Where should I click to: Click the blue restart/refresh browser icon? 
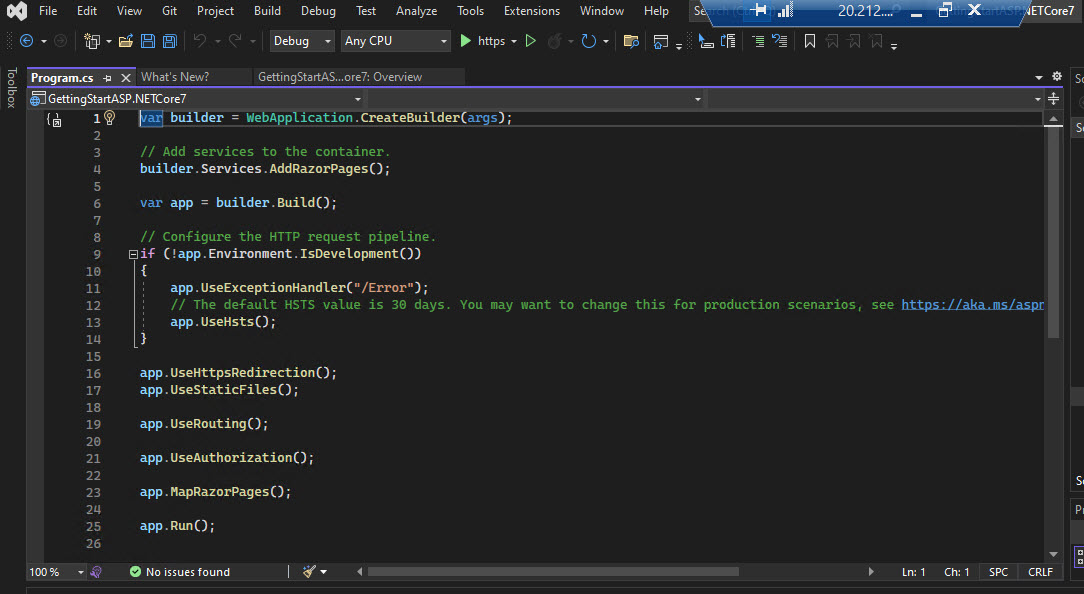tap(588, 41)
